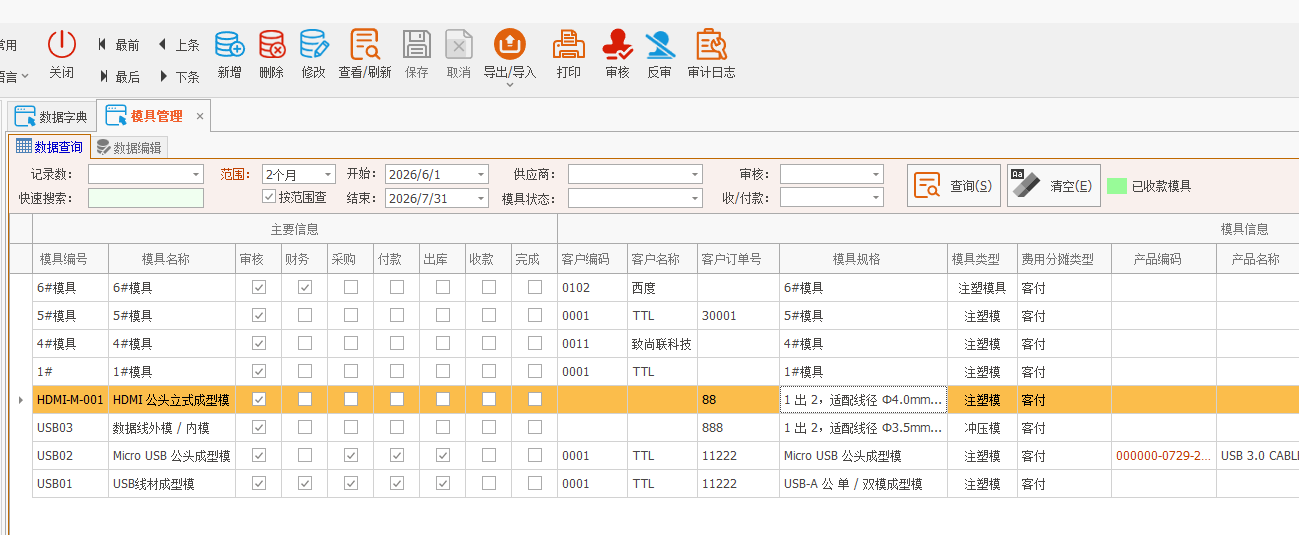This screenshot has width=1299, height=535.
Task: Open the 开始 date dropdown
Action: 481,174
